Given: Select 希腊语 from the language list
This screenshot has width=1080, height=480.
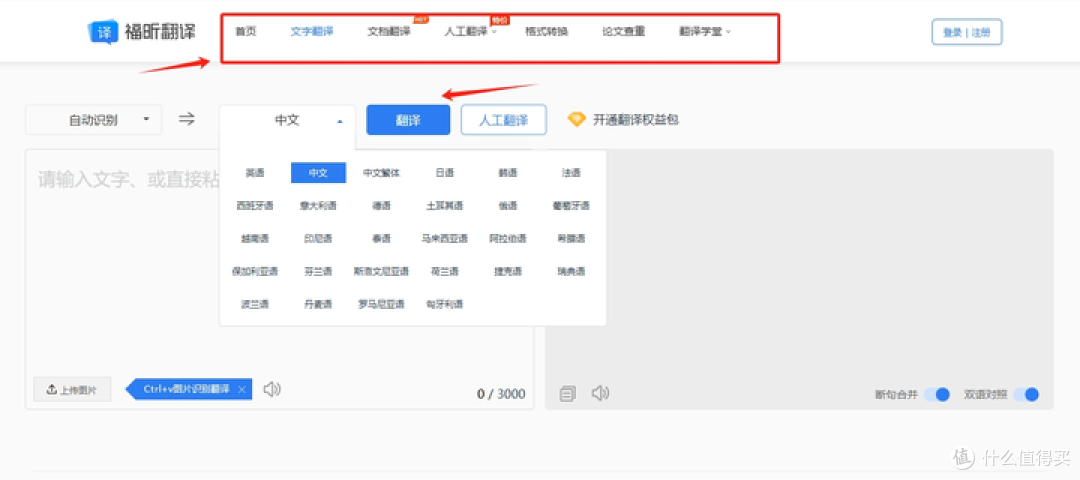Looking at the screenshot, I should pos(571,239).
